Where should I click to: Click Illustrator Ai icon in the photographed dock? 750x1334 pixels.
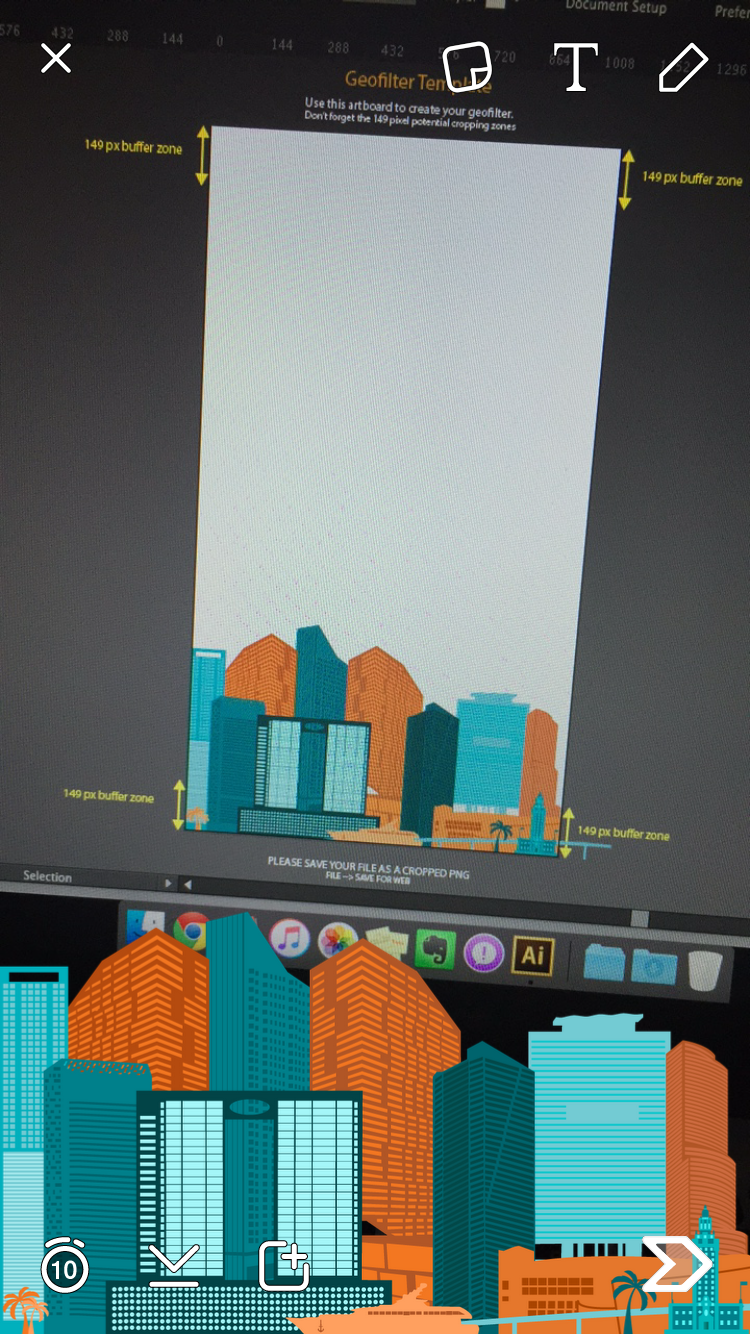coord(533,955)
